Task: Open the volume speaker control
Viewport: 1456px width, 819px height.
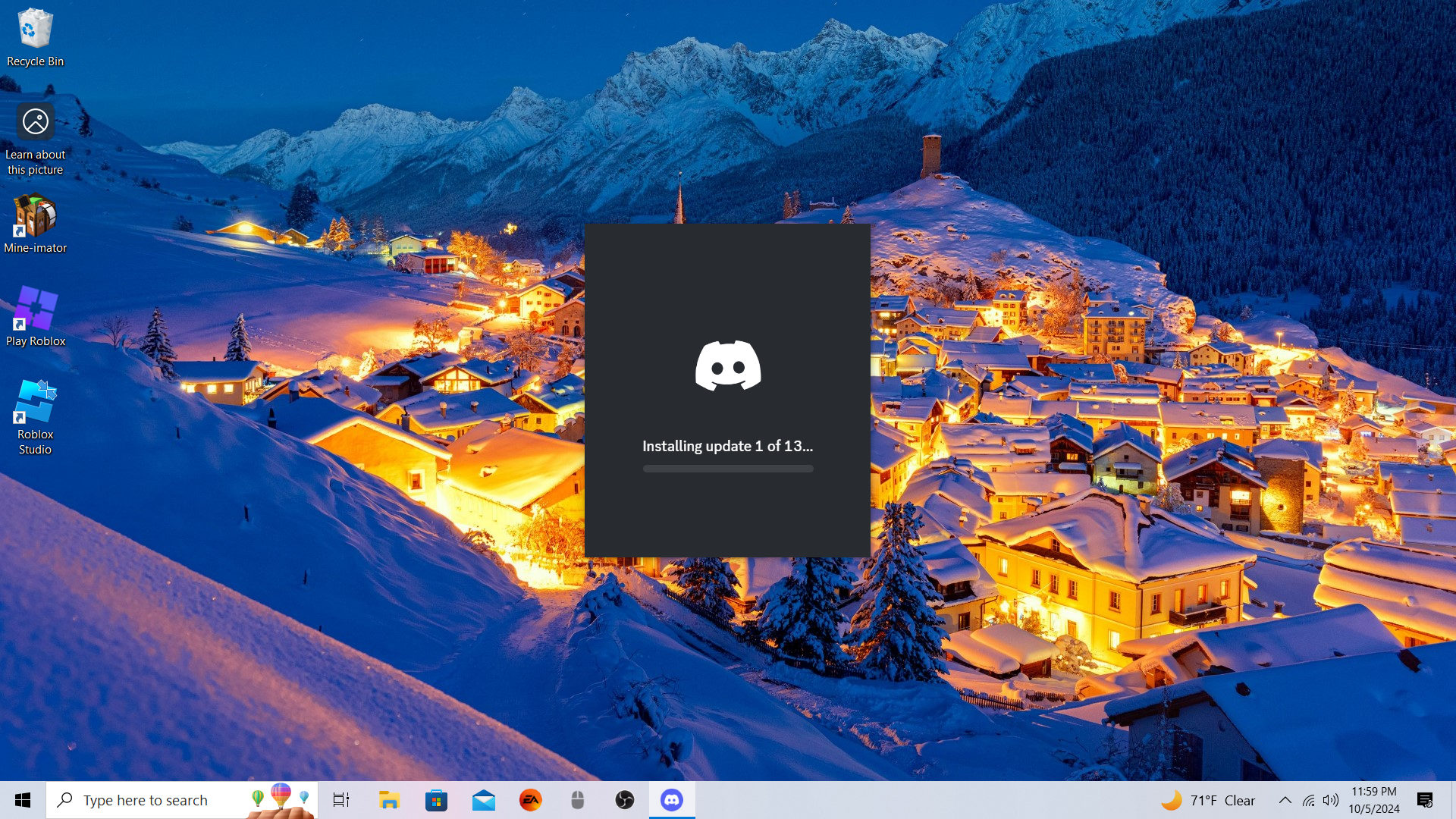Action: click(x=1331, y=800)
